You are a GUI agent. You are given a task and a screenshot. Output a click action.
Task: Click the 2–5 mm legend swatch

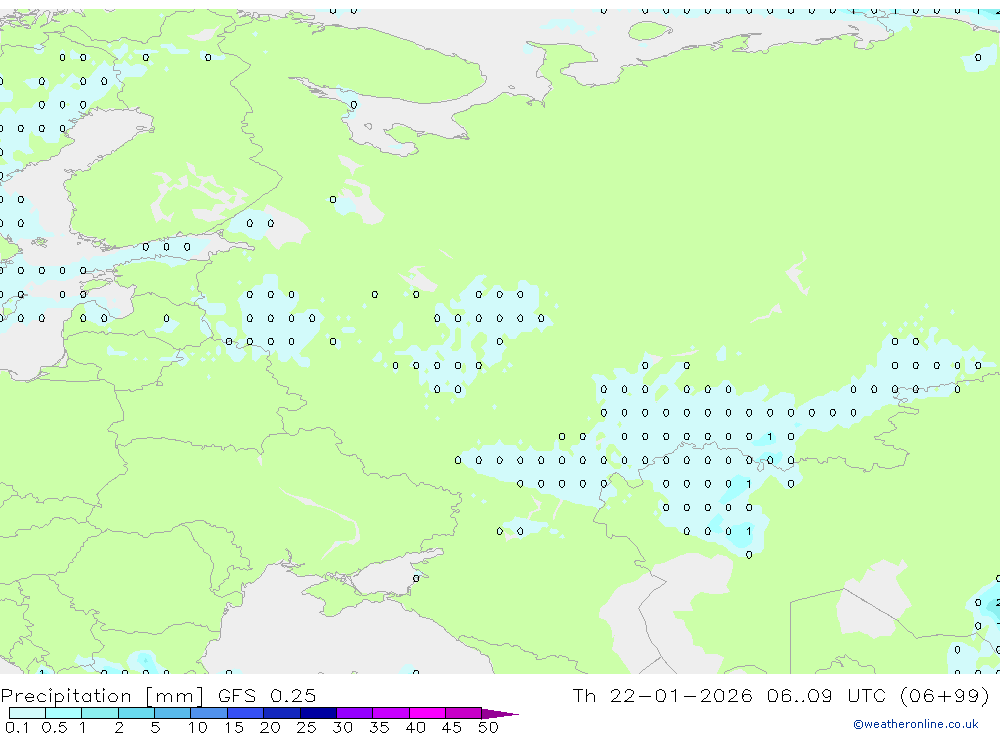[136, 713]
